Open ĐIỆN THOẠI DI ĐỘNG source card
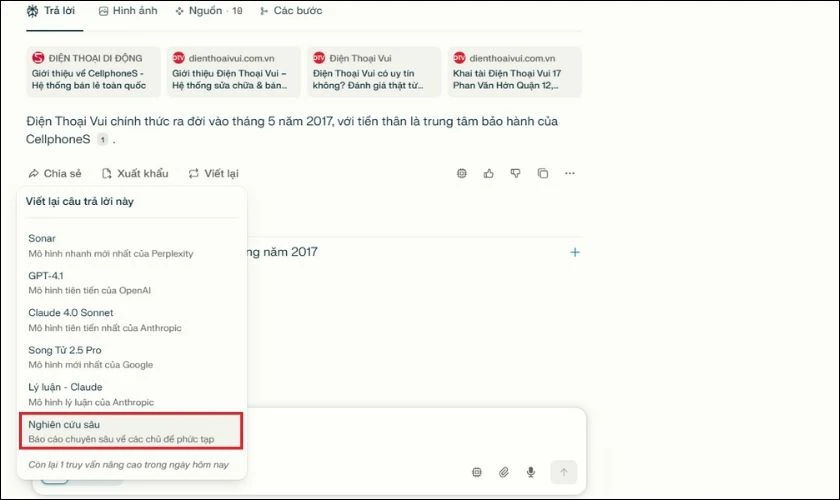Viewport: 840px width, 500px height. point(93,72)
